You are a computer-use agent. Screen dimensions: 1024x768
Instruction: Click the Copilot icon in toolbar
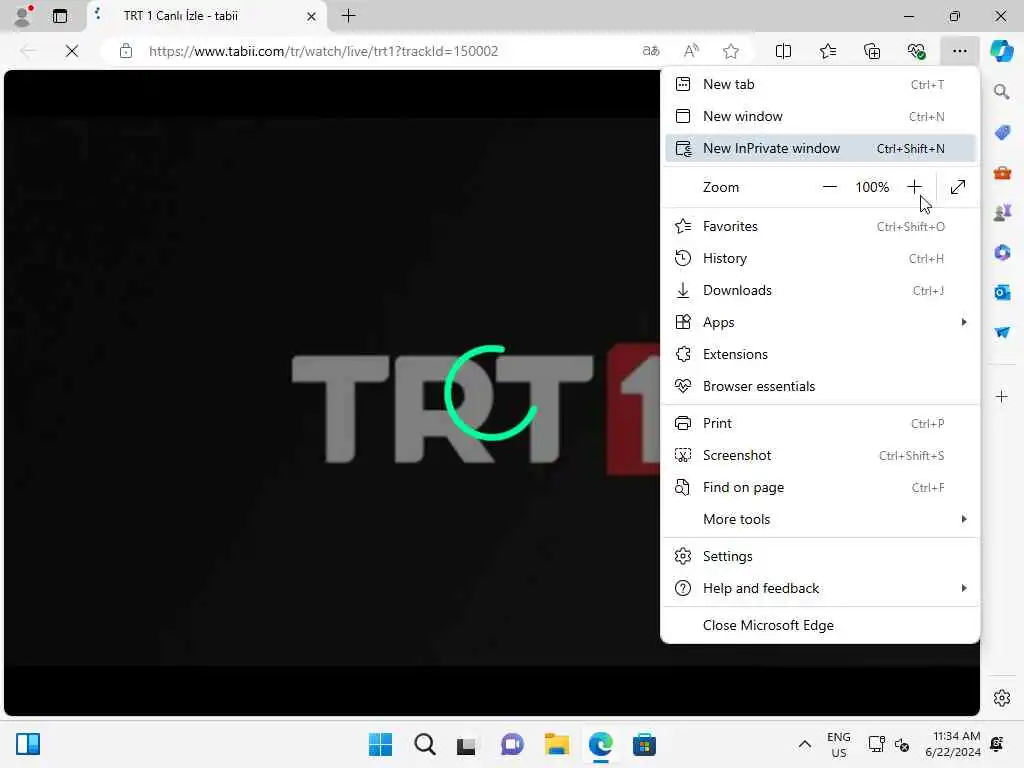pos(1001,51)
